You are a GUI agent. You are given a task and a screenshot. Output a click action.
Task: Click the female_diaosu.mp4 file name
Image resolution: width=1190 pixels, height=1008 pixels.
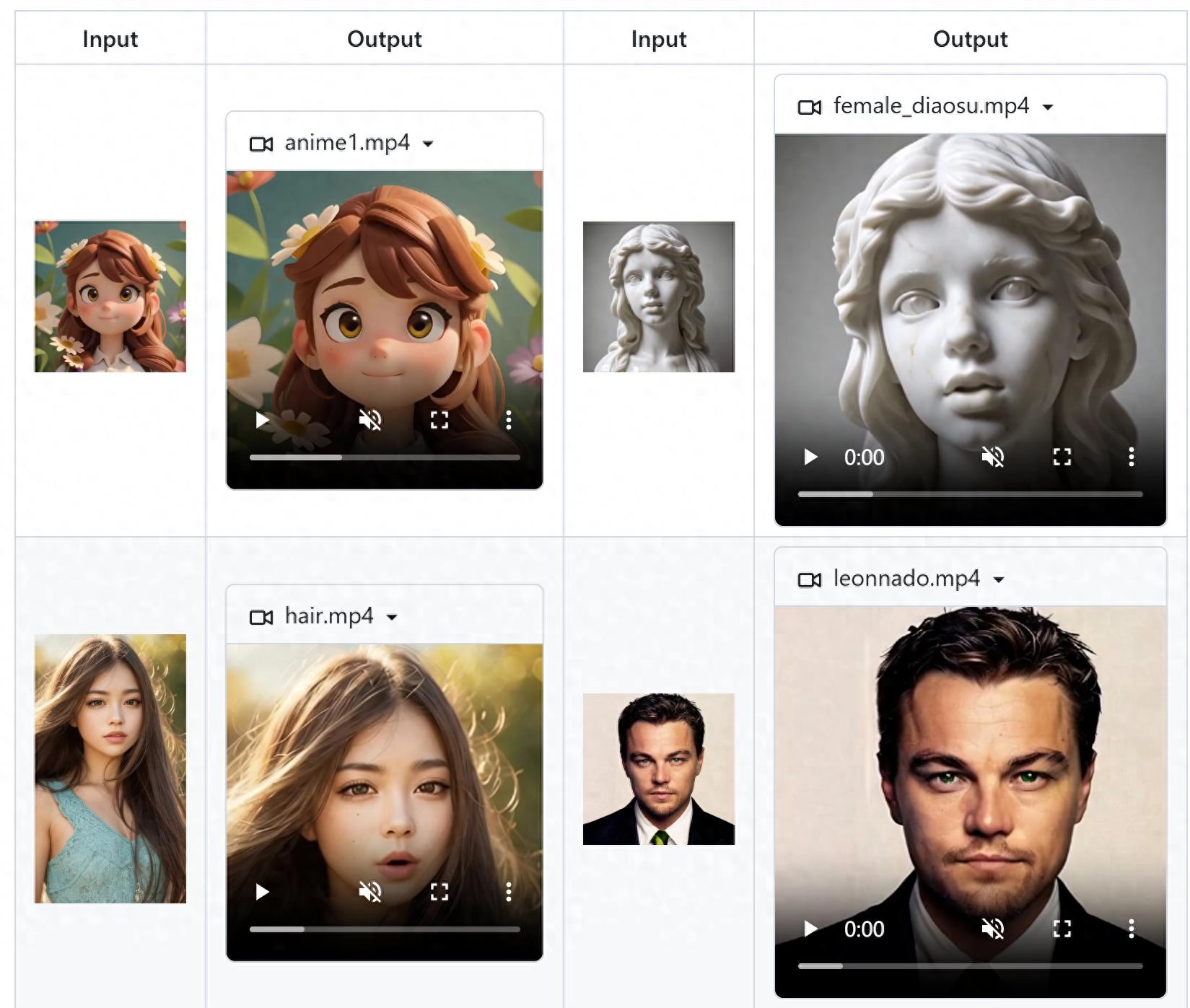(x=931, y=106)
